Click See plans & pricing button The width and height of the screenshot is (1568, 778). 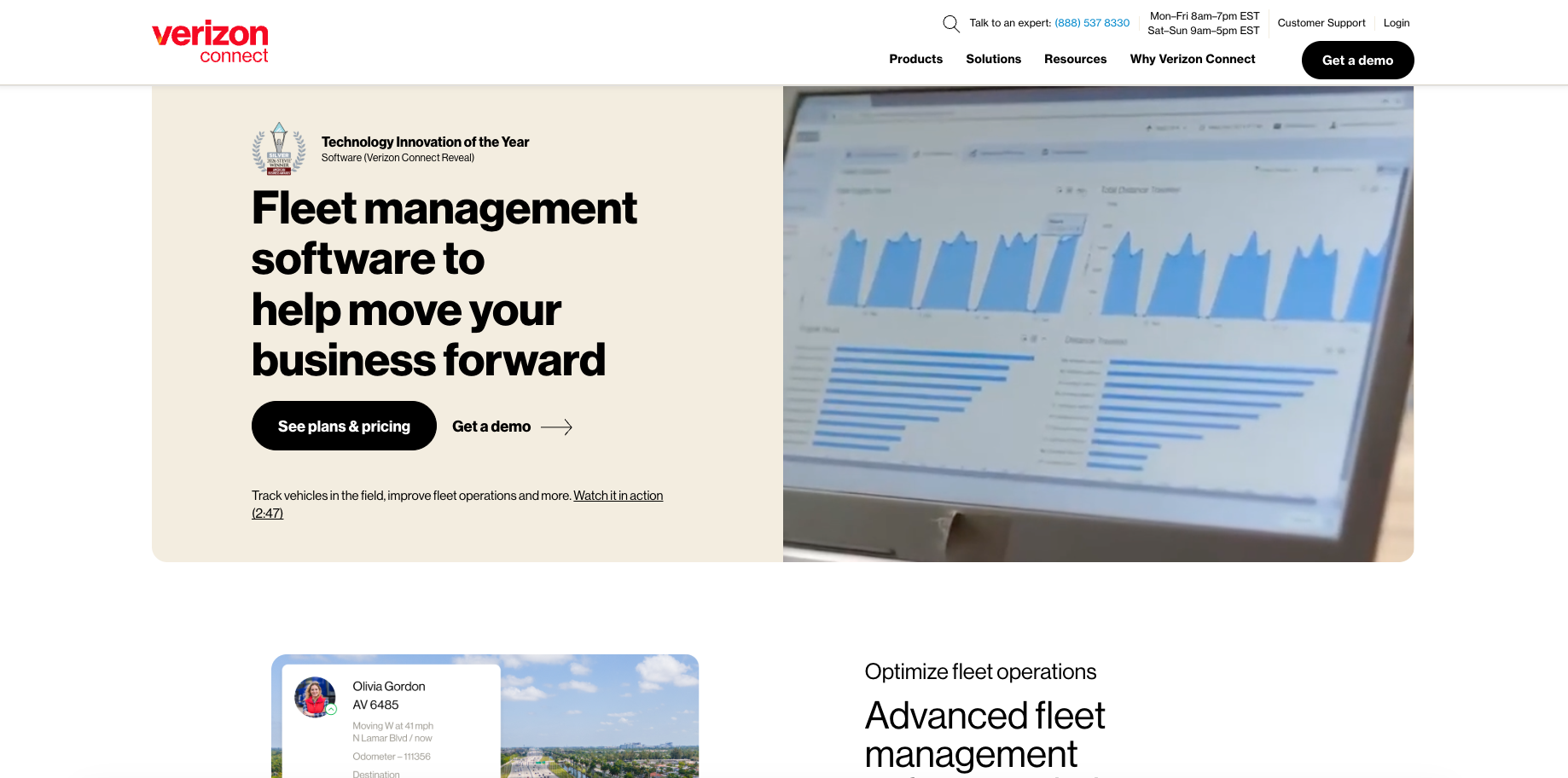(344, 426)
